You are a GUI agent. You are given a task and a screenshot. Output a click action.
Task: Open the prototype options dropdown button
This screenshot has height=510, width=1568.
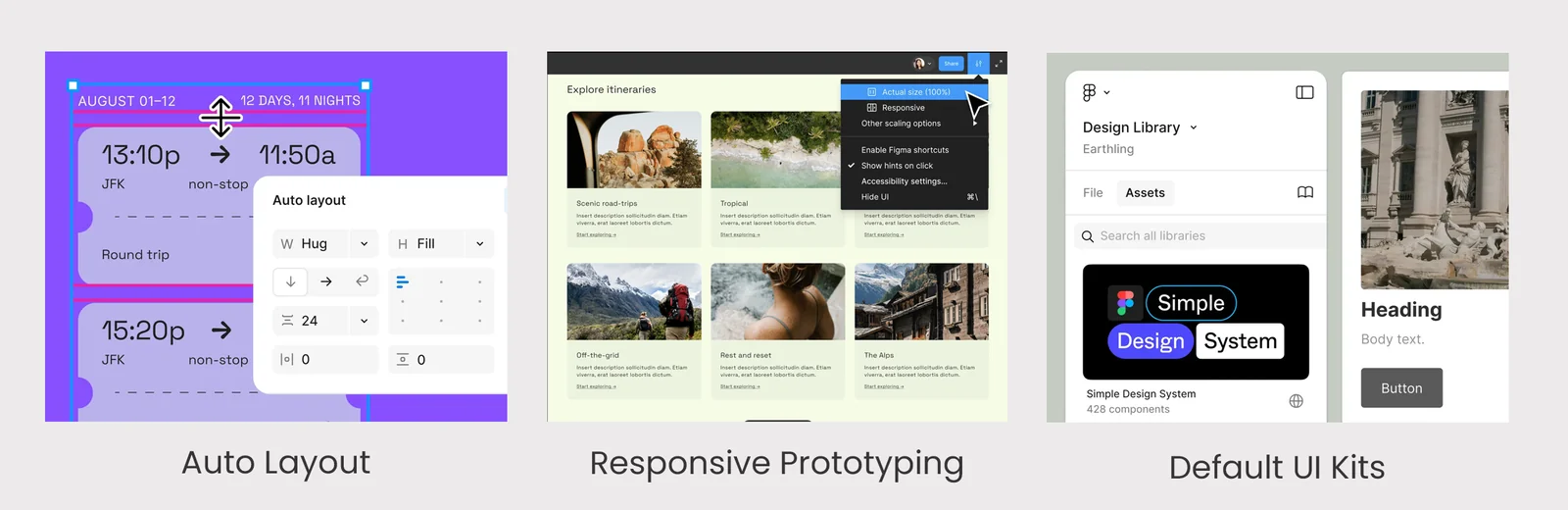coord(978,64)
